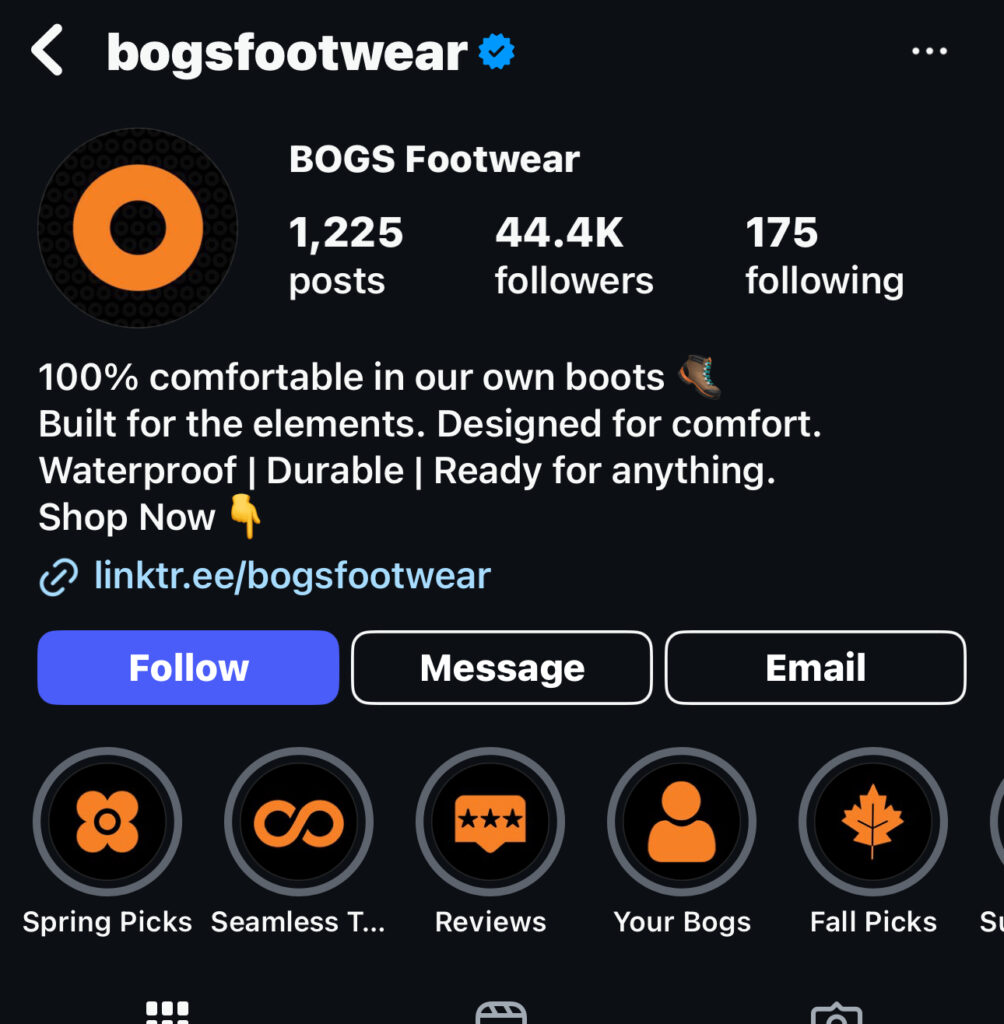View the 44.4K followers list

point(574,256)
